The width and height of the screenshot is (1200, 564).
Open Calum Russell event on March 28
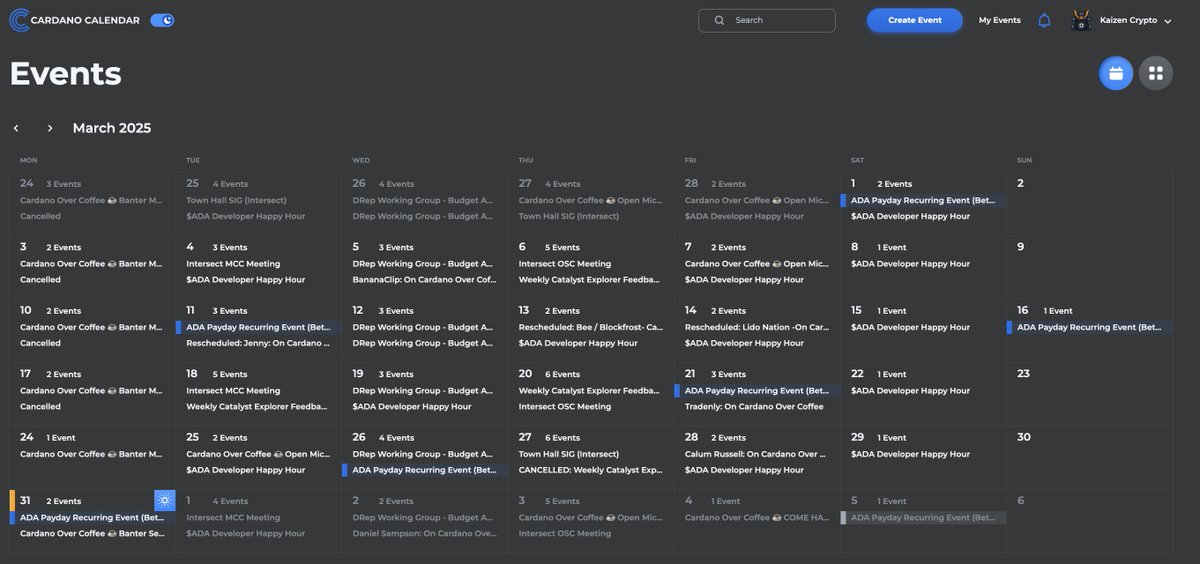point(757,454)
